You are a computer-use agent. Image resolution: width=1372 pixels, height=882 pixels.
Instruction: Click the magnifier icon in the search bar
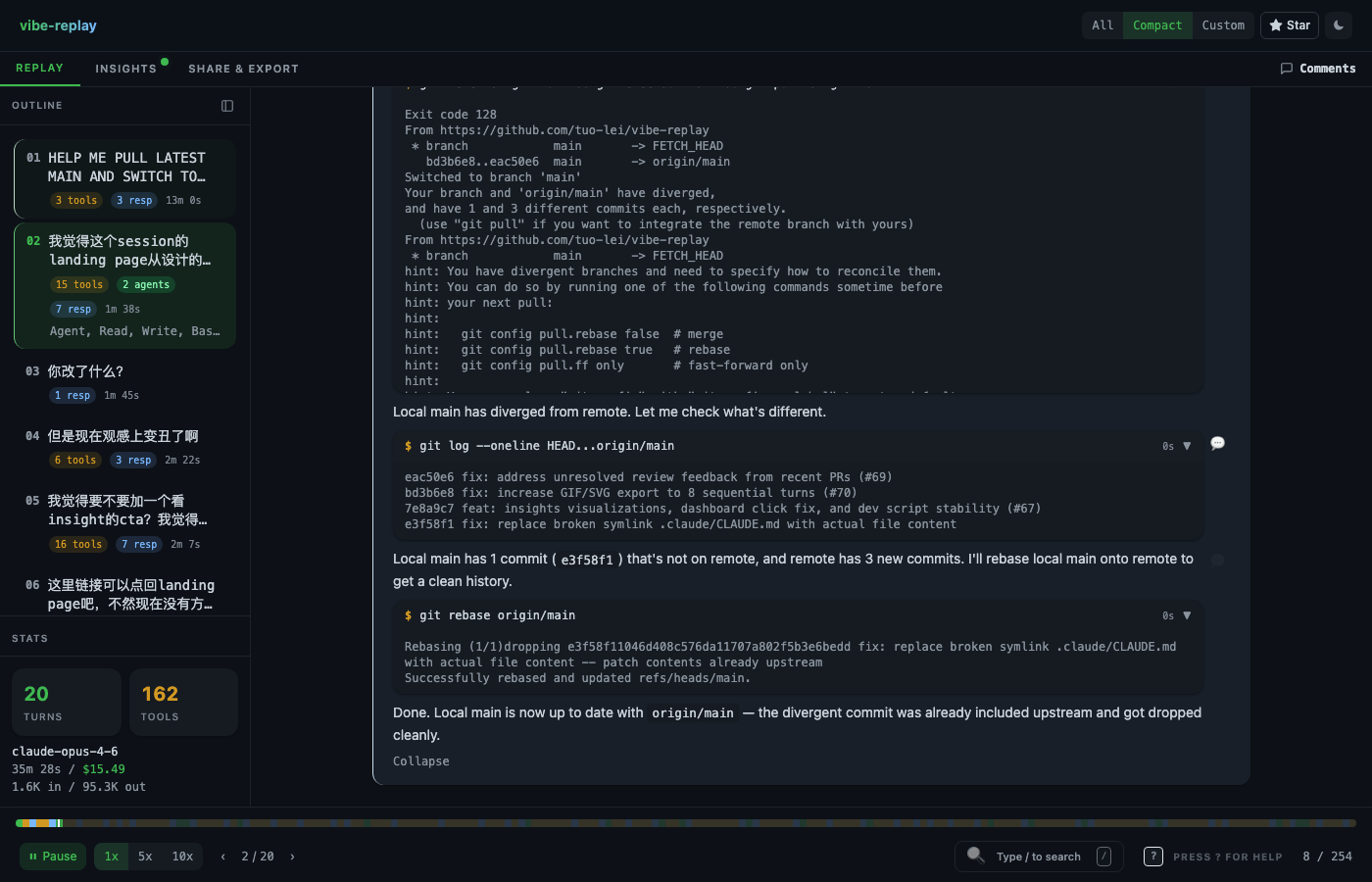[x=976, y=856]
